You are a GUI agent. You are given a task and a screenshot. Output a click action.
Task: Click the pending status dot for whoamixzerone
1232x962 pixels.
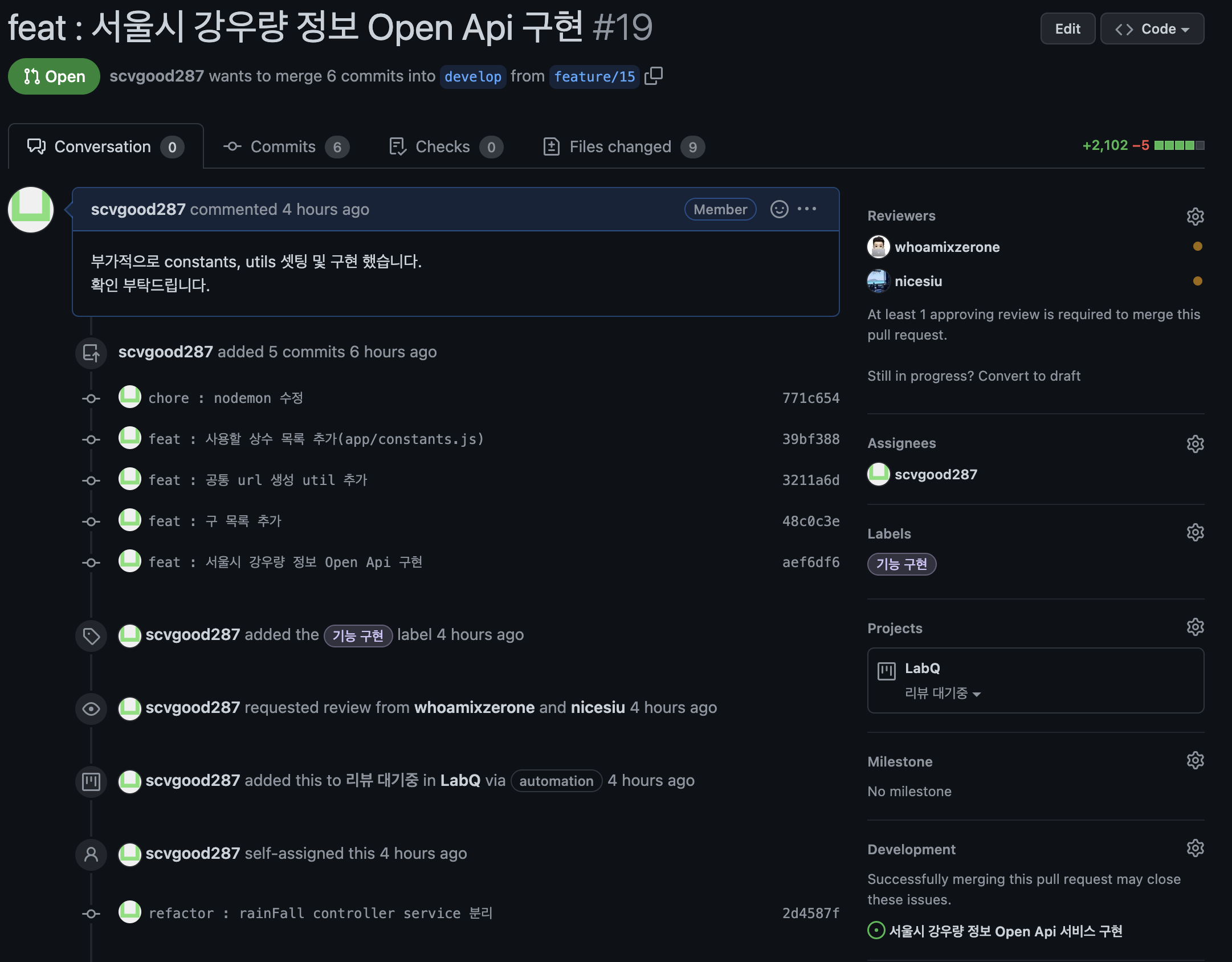pyautogui.click(x=1197, y=246)
